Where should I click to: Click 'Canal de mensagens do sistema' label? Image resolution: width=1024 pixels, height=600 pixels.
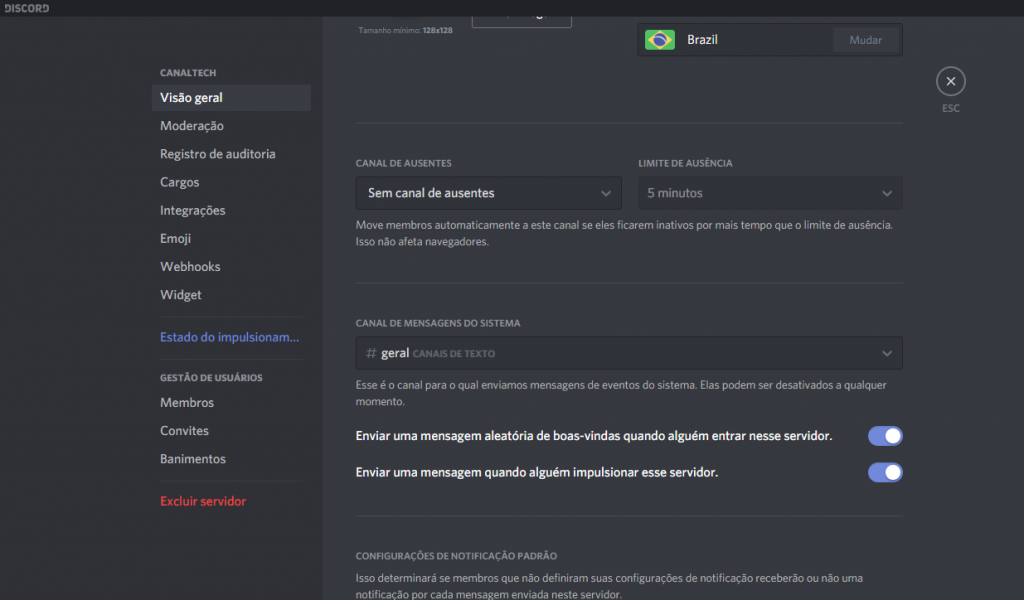pyautogui.click(x=438, y=323)
